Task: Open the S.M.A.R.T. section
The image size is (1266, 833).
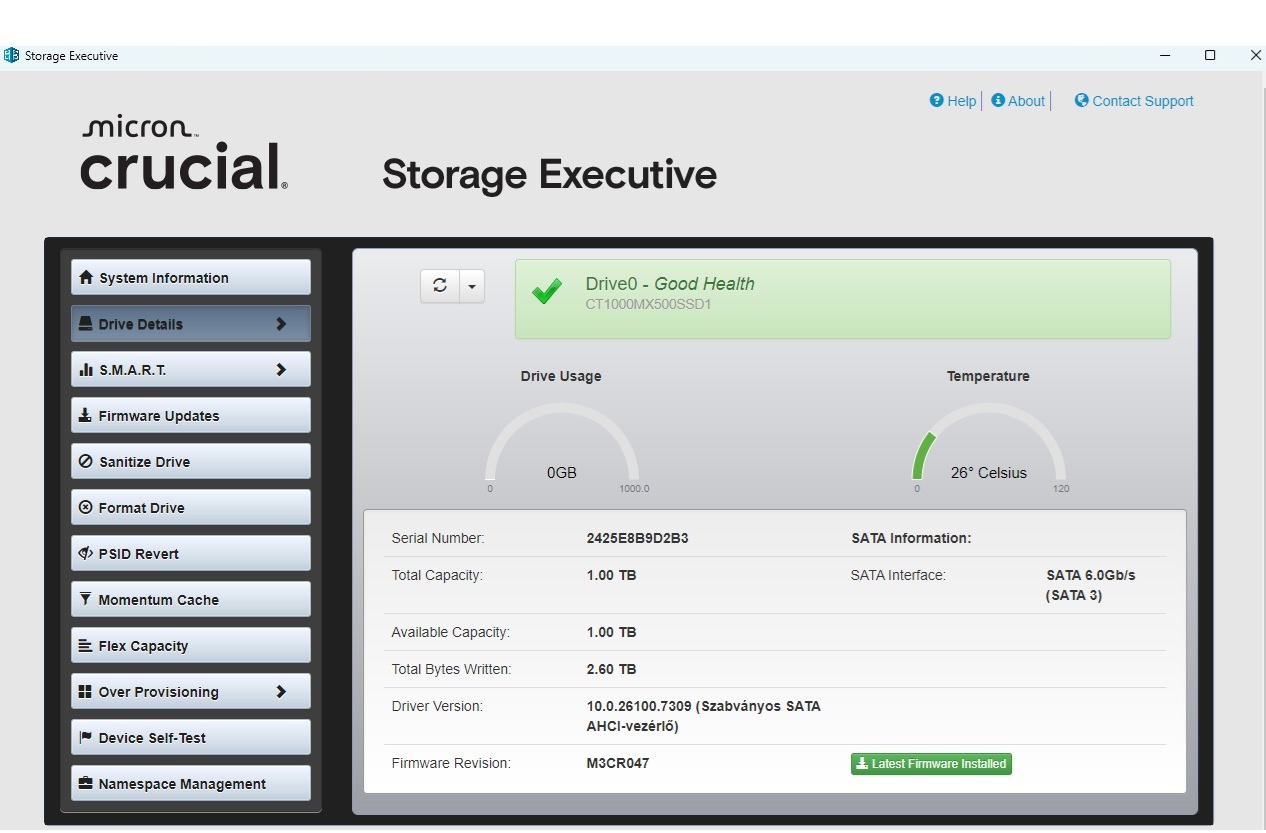Action: click(191, 370)
